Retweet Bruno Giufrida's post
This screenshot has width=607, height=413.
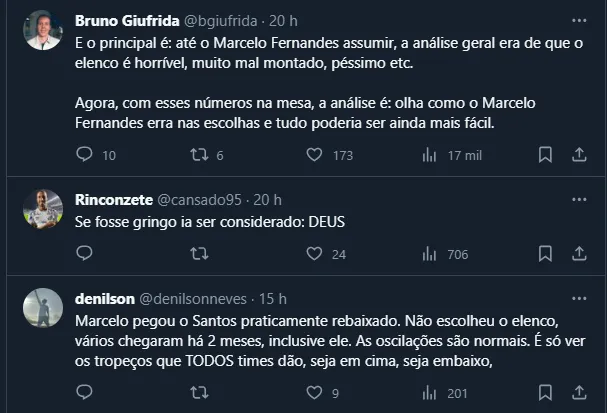coord(198,155)
